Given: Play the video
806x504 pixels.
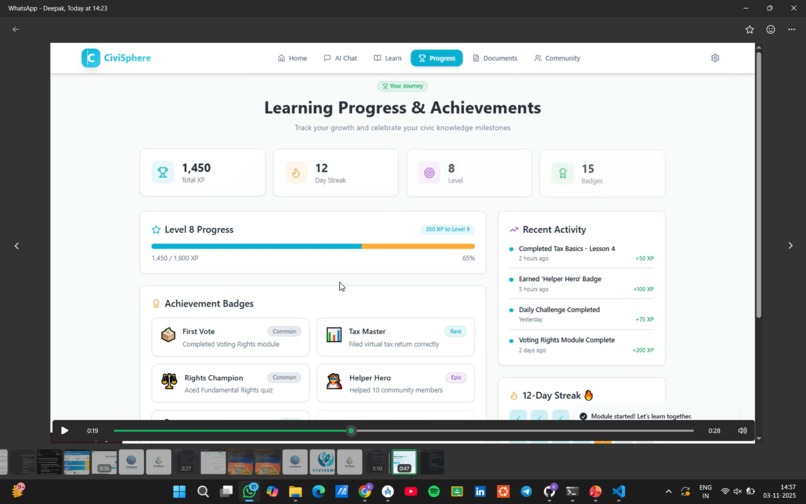Looking at the screenshot, I should [x=64, y=430].
